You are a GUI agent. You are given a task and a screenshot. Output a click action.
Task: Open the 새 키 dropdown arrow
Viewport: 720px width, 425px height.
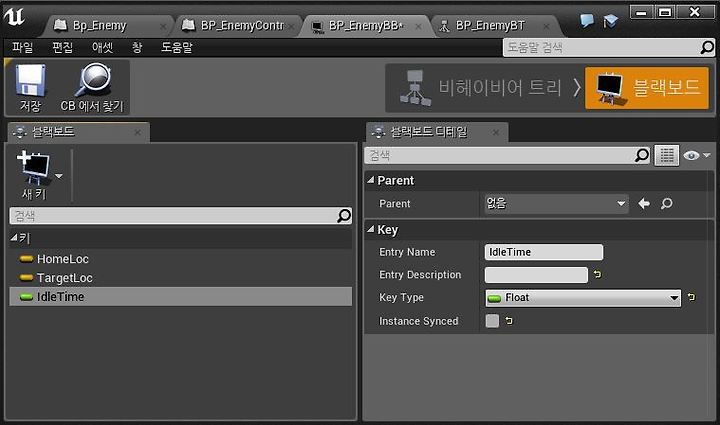(59, 176)
